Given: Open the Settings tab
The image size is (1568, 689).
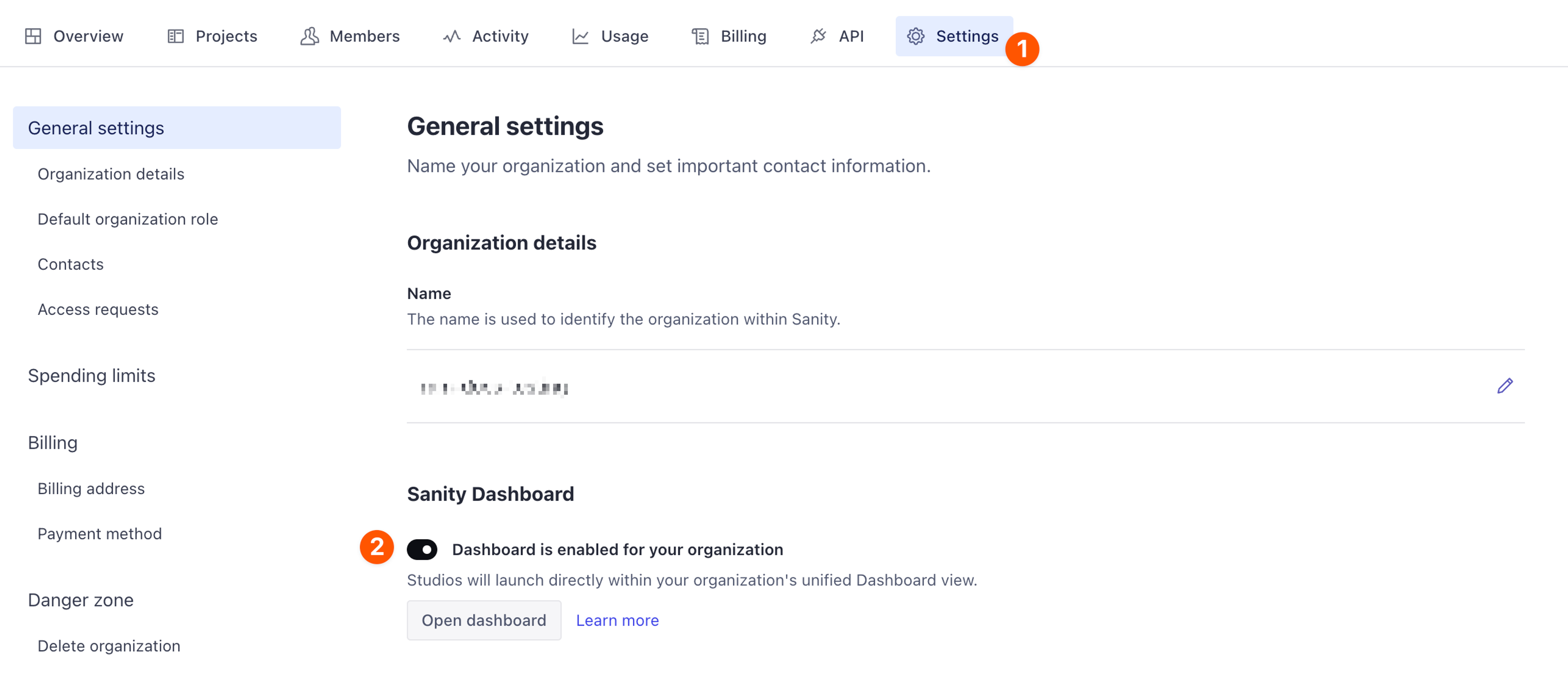Looking at the screenshot, I should coord(953,36).
